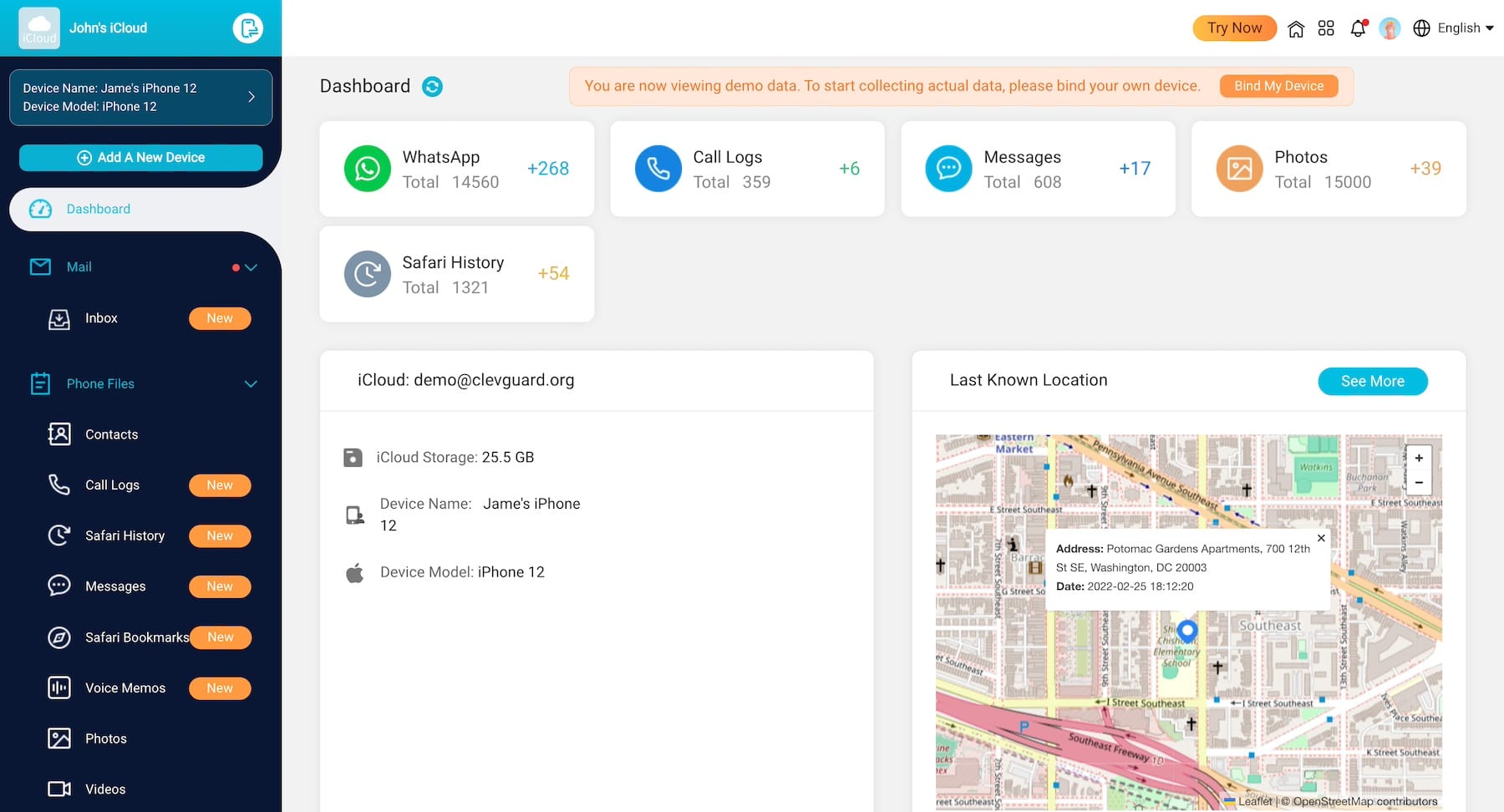Click the Call Logs phone card icon
This screenshot has width=1504, height=812.
658,169
